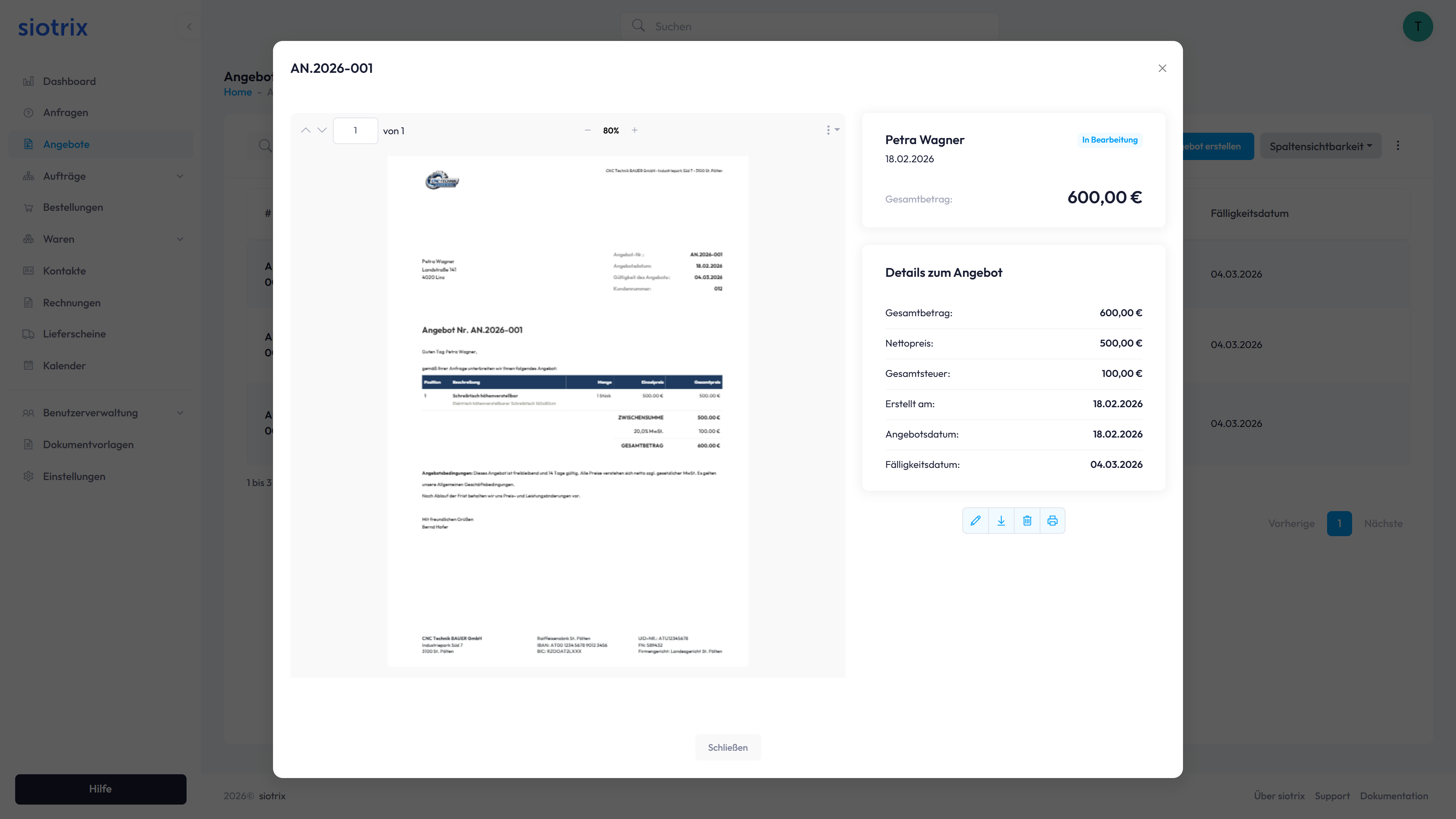1456x819 pixels.
Task: Click the PDF page number field
Action: (355, 130)
